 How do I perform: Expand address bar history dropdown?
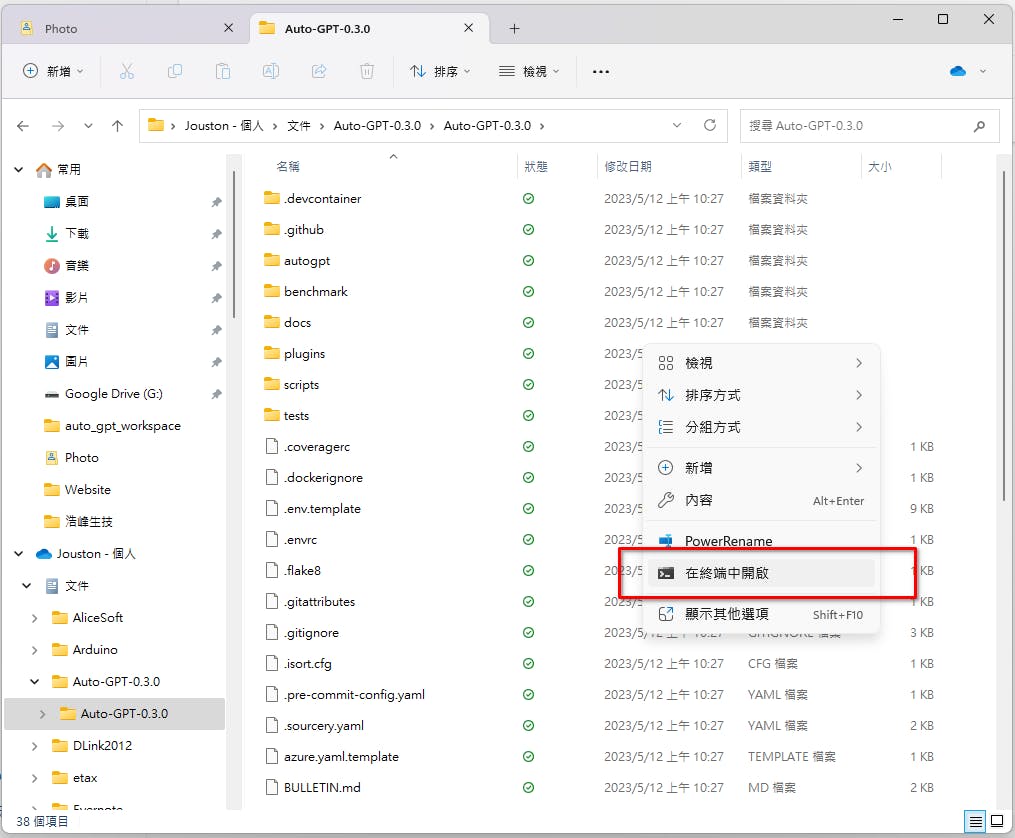coord(677,125)
